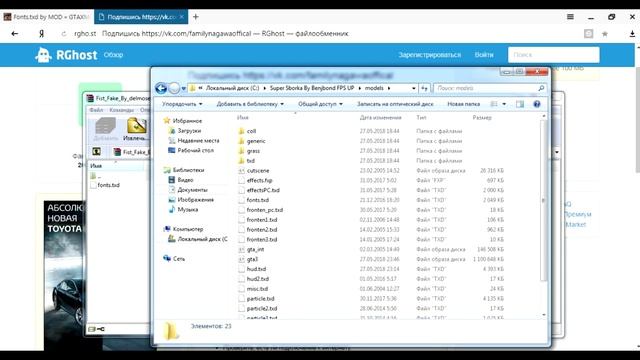Click the Обзор link on RGhost

coord(113,55)
